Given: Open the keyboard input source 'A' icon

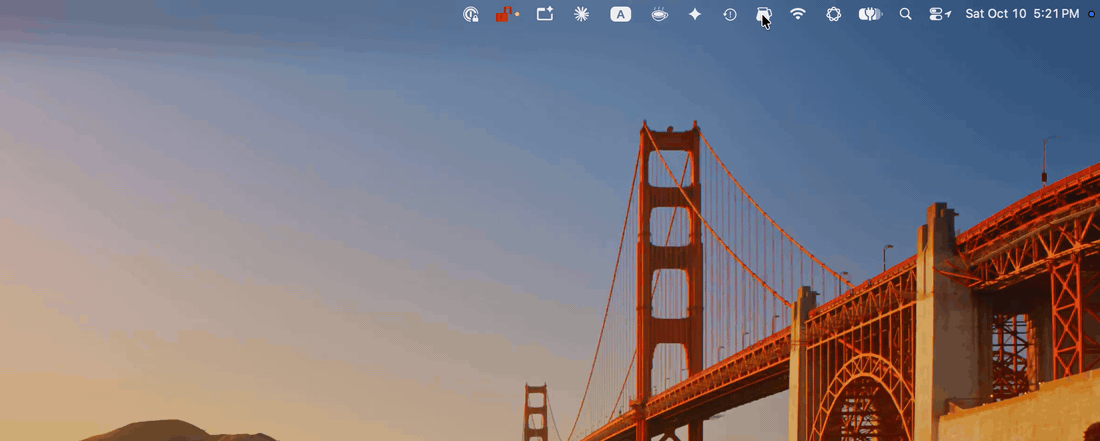Looking at the screenshot, I should (x=621, y=14).
